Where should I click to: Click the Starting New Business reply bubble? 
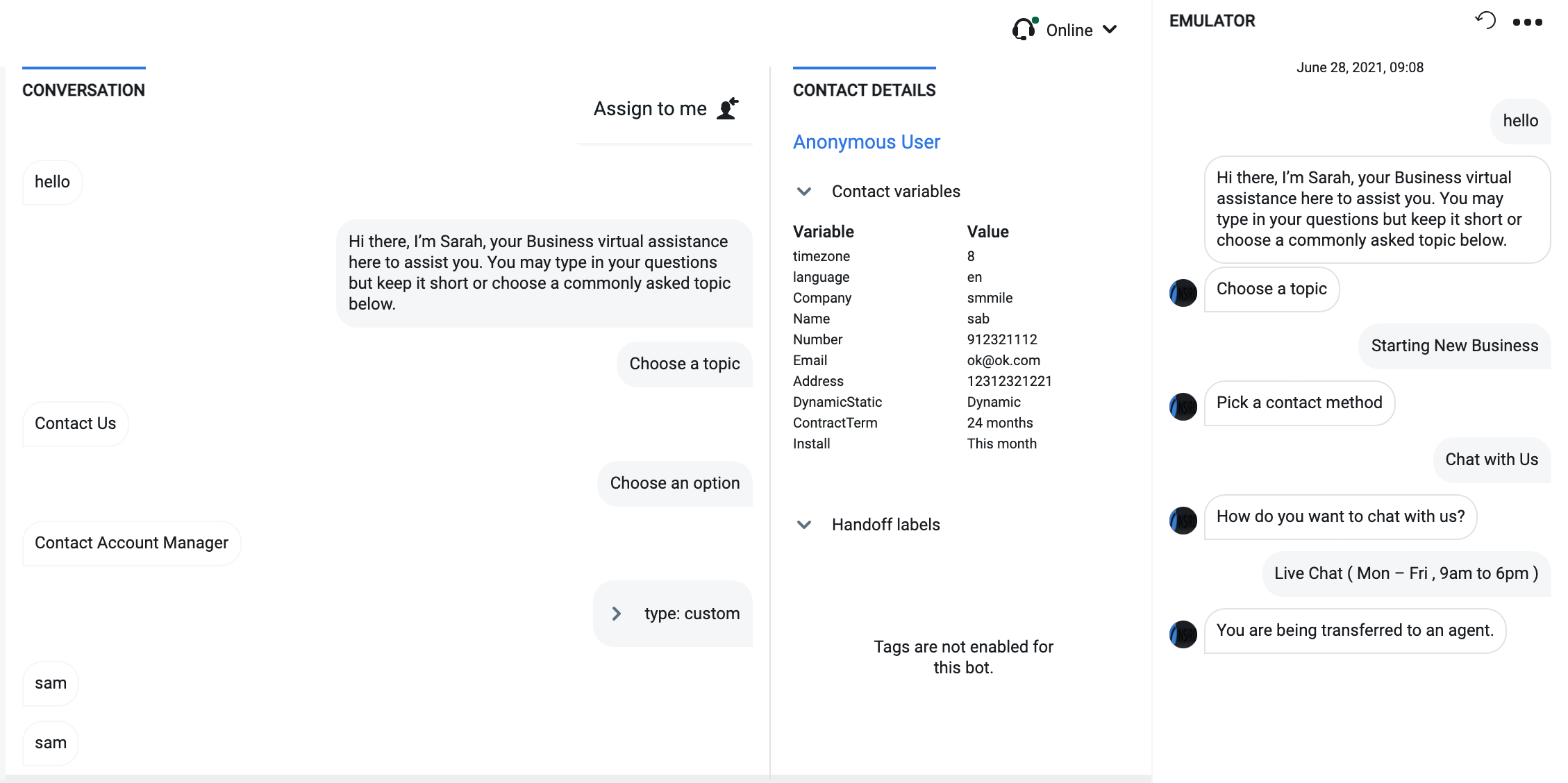1454,346
